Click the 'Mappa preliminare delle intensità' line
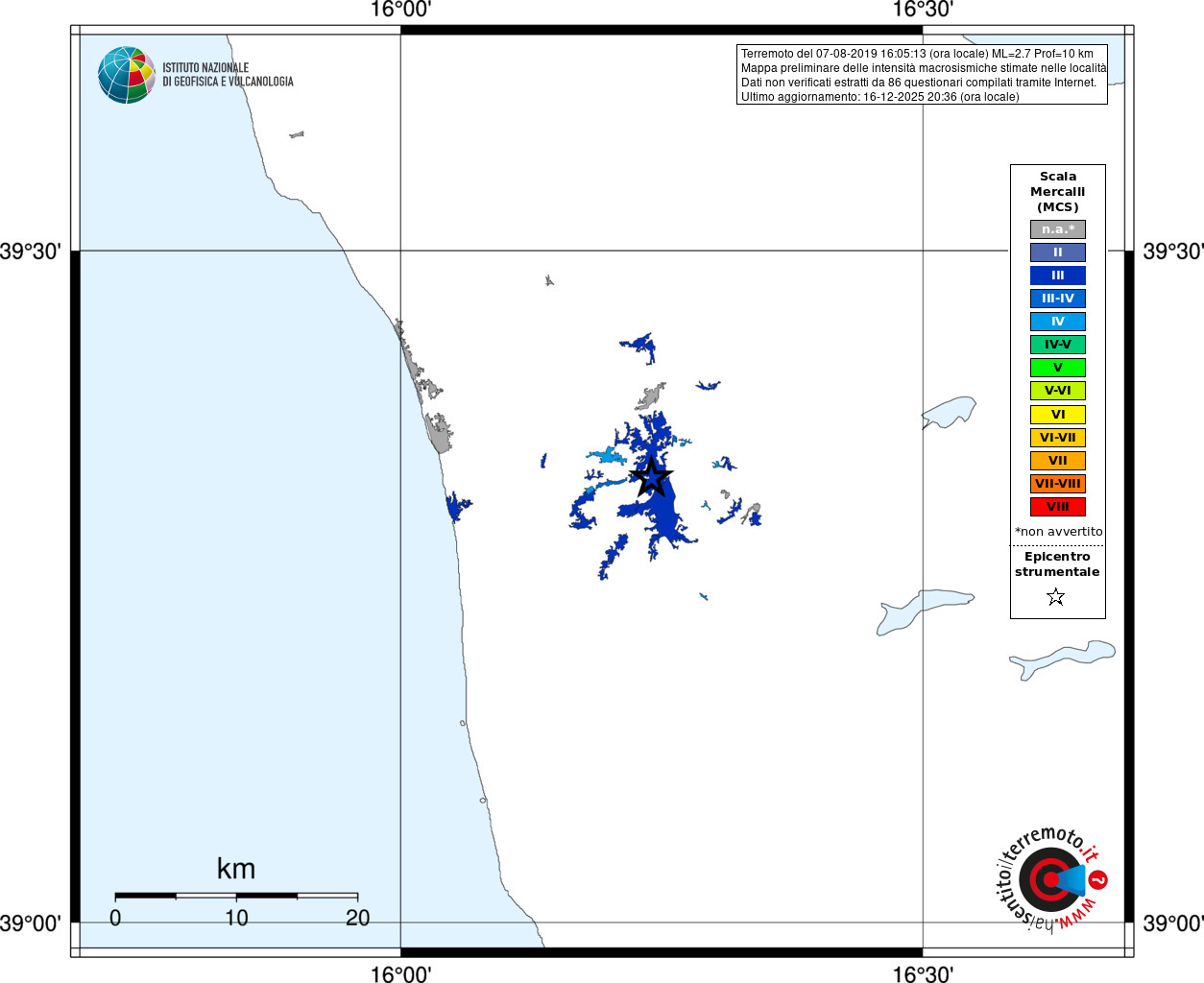The width and height of the screenshot is (1204, 983). [924, 68]
